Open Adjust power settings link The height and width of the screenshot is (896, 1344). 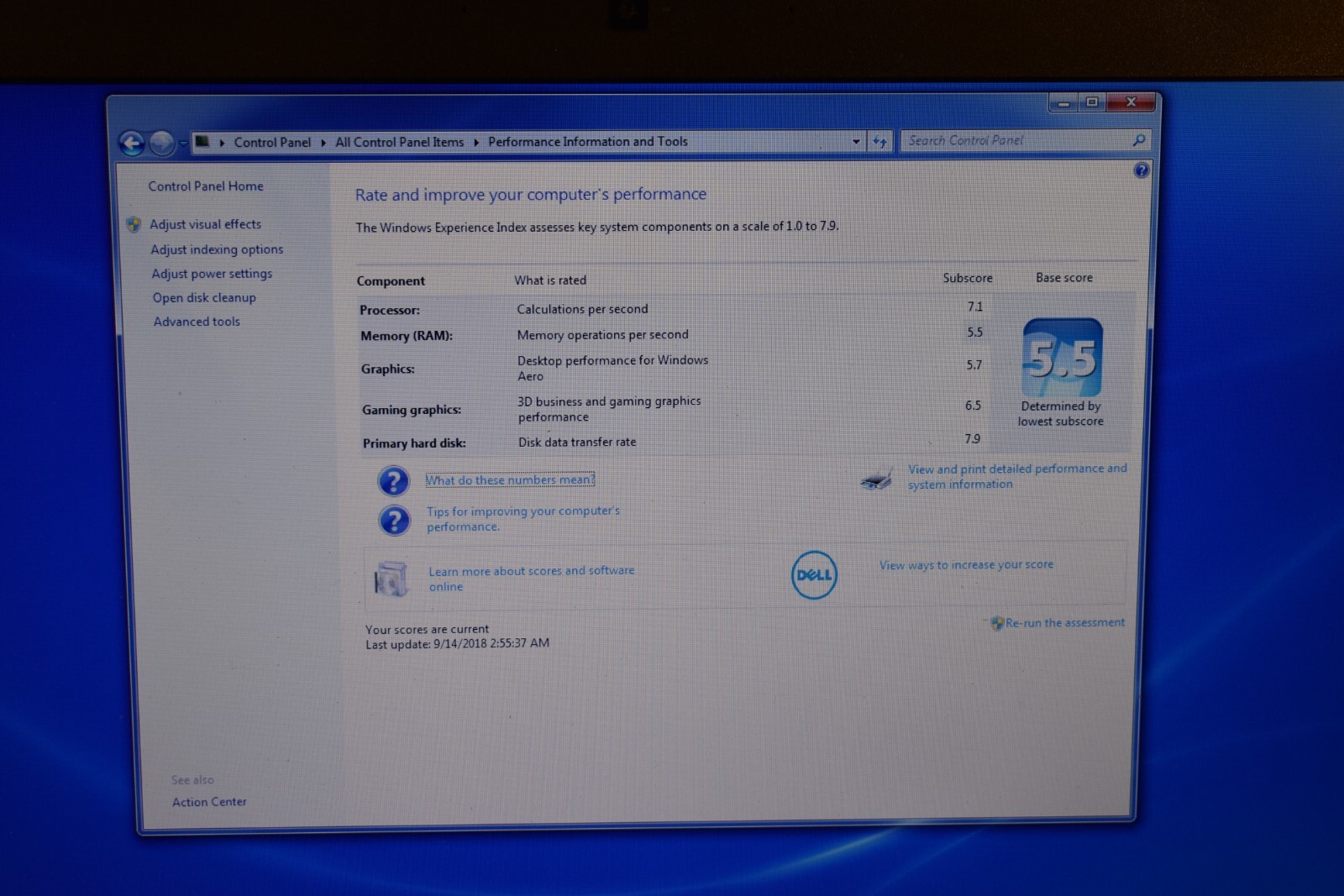[x=212, y=274]
